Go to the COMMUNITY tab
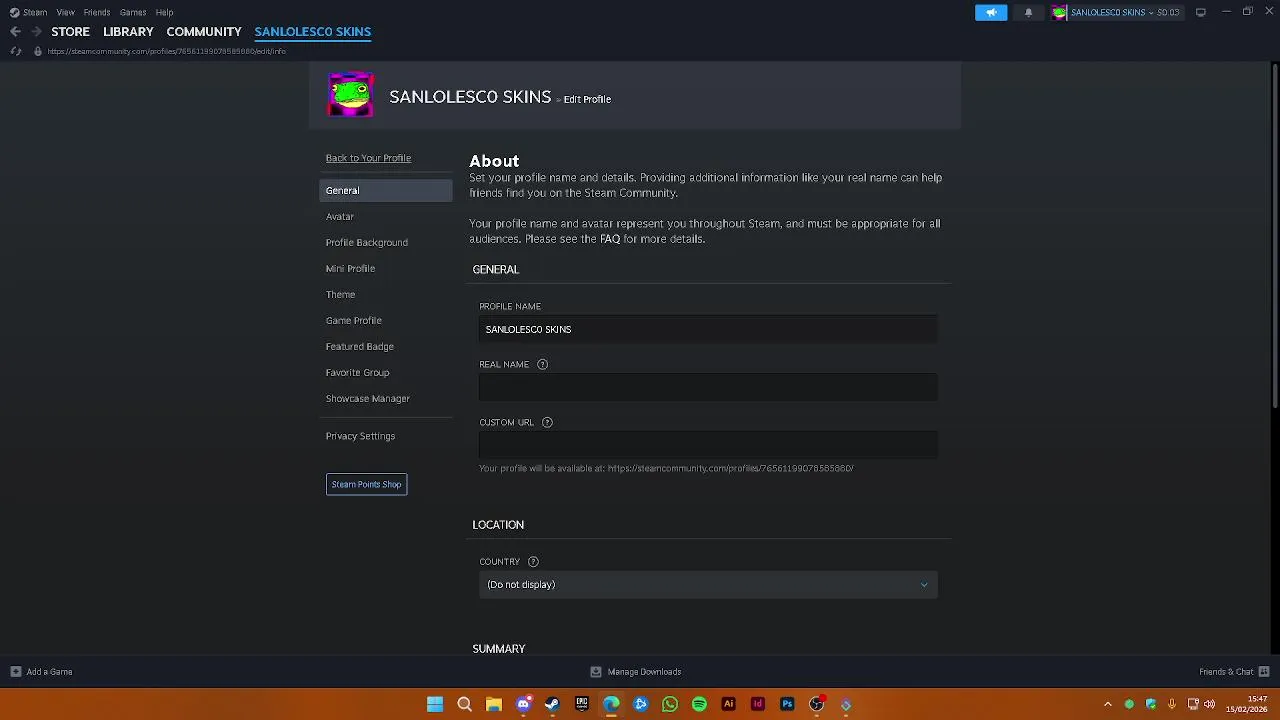1280x720 pixels. (204, 32)
